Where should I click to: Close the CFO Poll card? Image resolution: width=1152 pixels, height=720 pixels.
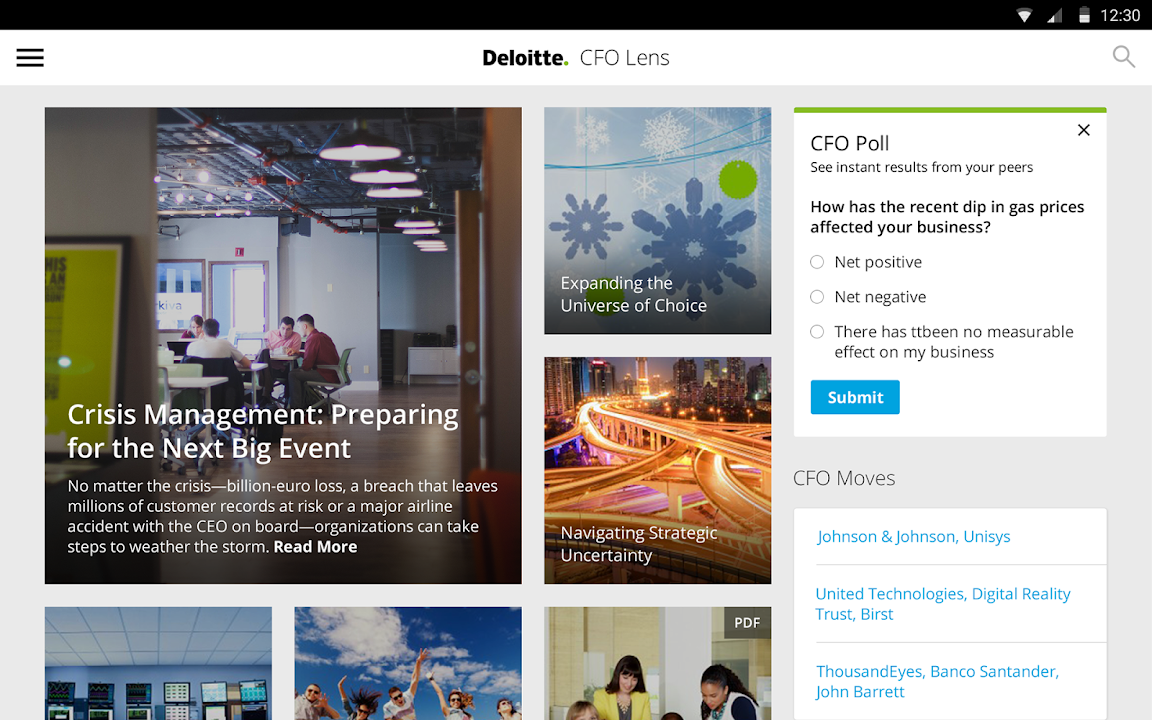click(1084, 130)
